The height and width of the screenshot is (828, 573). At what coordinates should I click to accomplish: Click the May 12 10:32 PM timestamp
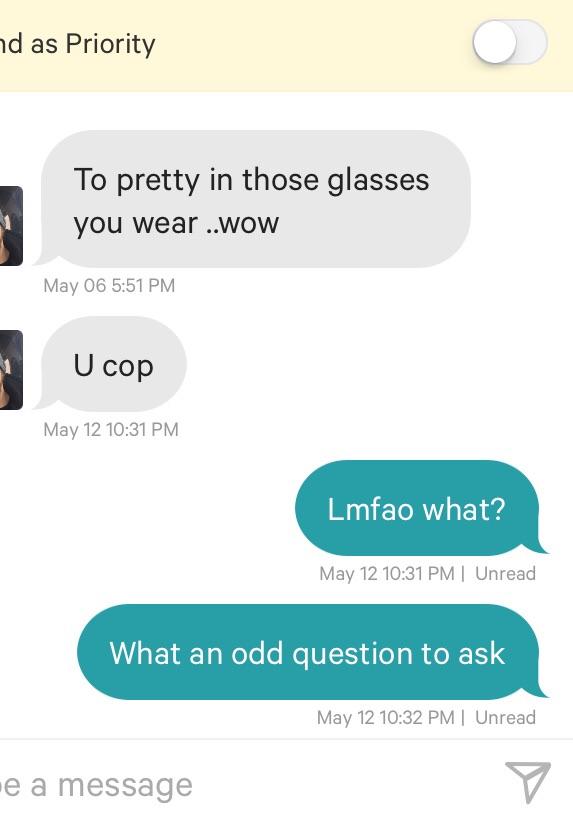pos(386,718)
